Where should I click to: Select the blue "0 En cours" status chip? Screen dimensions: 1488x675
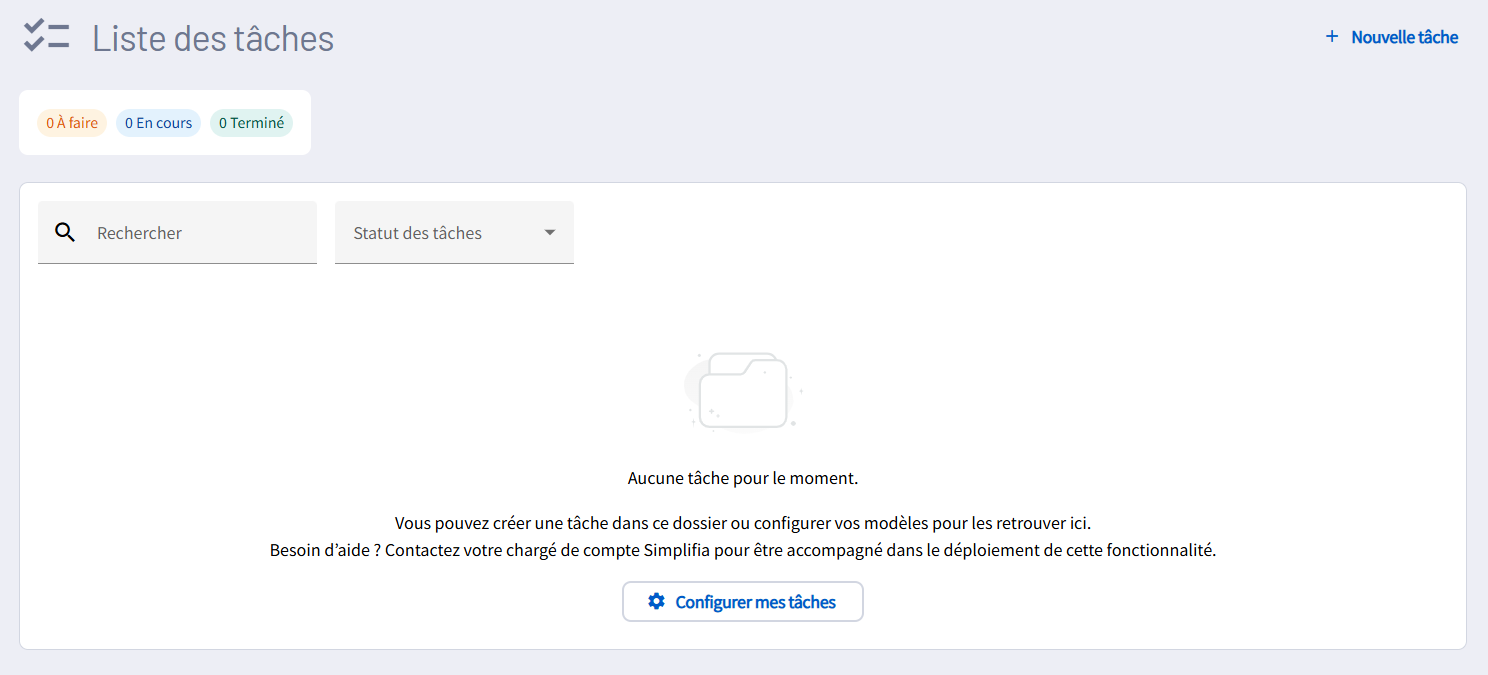click(158, 123)
